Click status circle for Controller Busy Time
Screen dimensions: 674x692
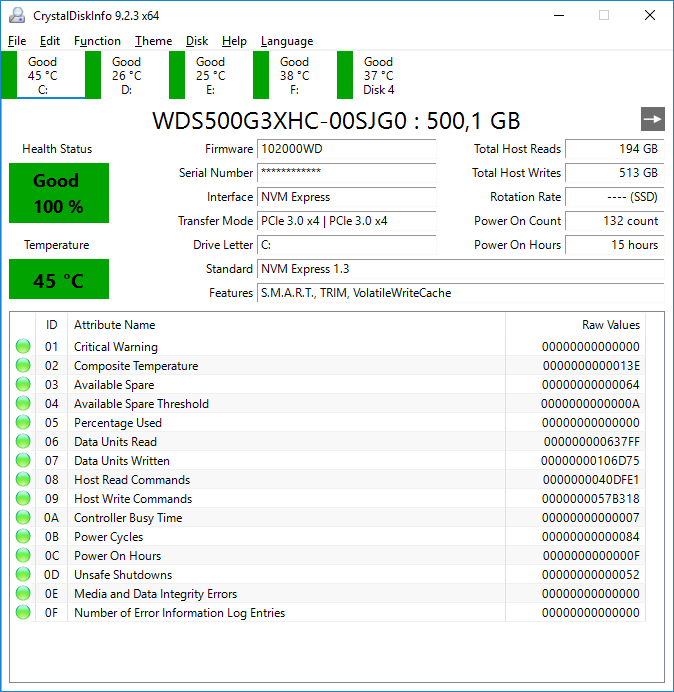(x=23, y=517)
